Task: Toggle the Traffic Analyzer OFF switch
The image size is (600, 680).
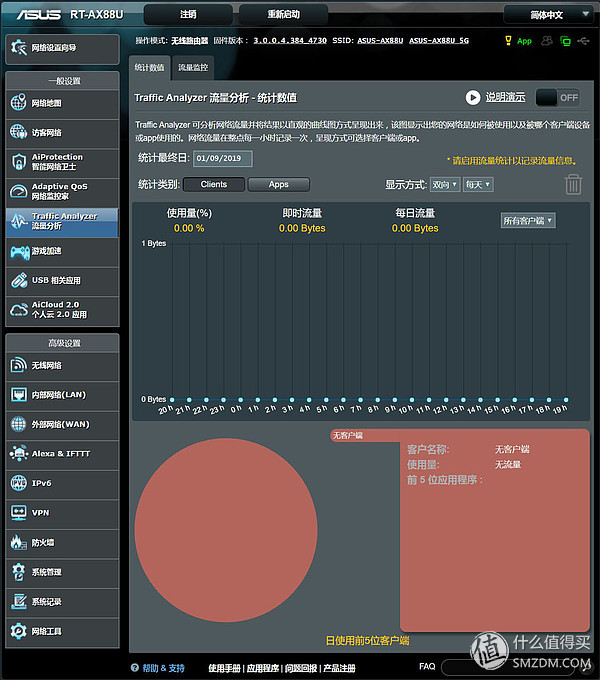Action: click(x=558, y=98)
